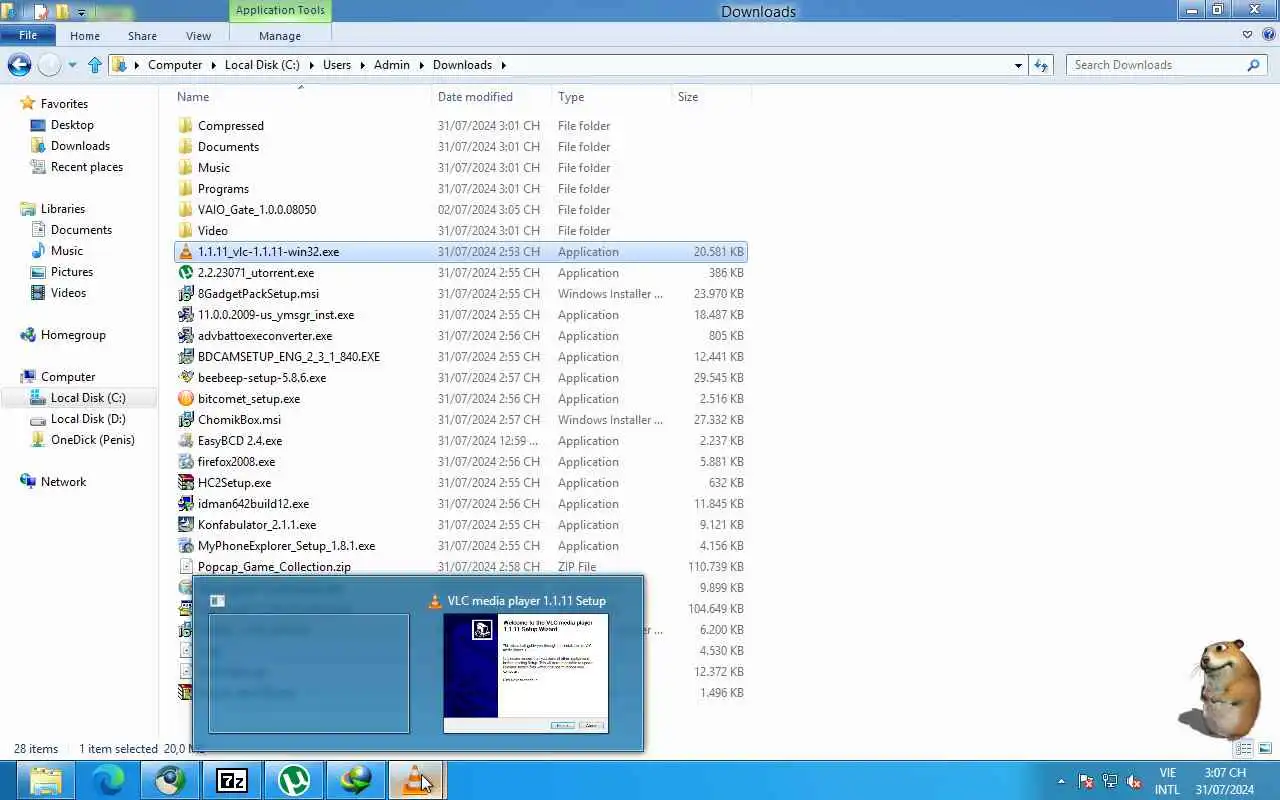
Task: Open the Action Center flag icon
Action: click(1086, 781)
